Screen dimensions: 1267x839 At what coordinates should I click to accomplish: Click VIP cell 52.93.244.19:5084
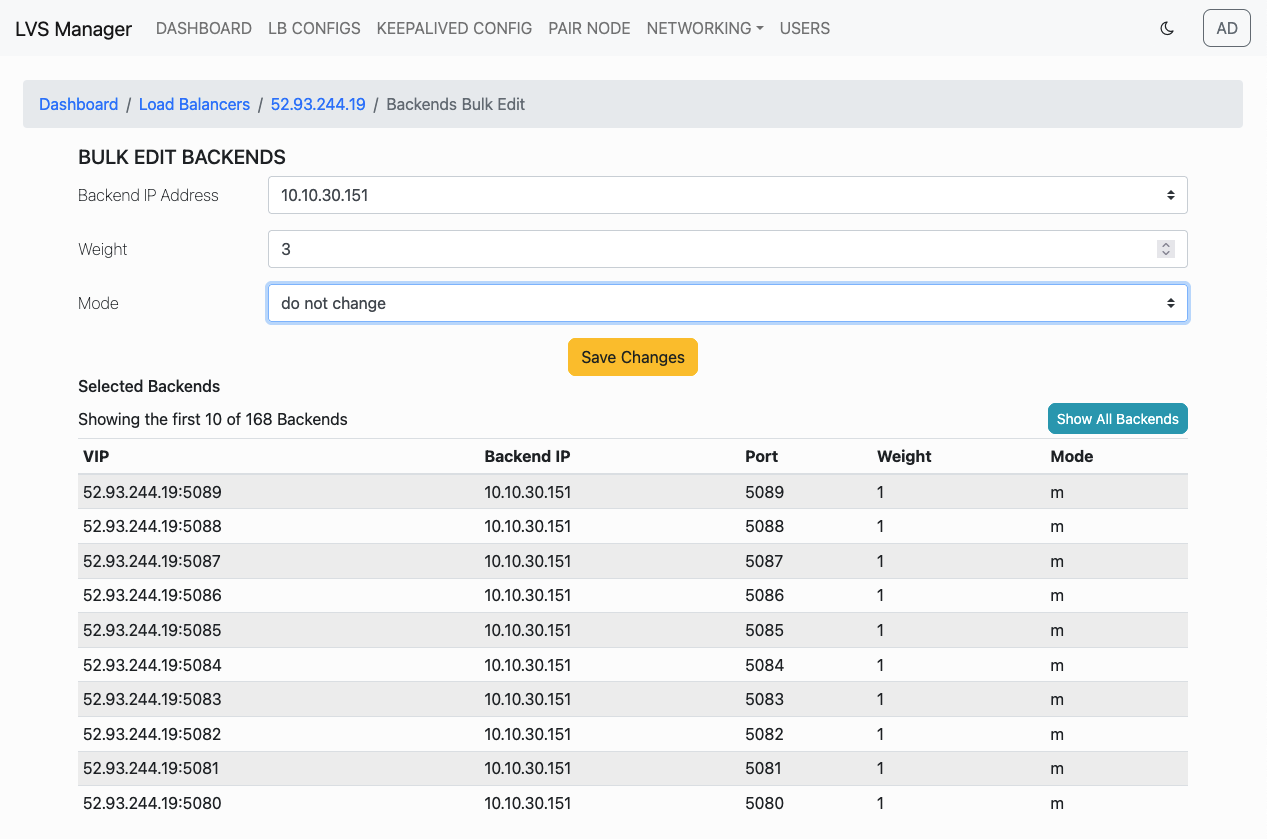tap(152, 665)
